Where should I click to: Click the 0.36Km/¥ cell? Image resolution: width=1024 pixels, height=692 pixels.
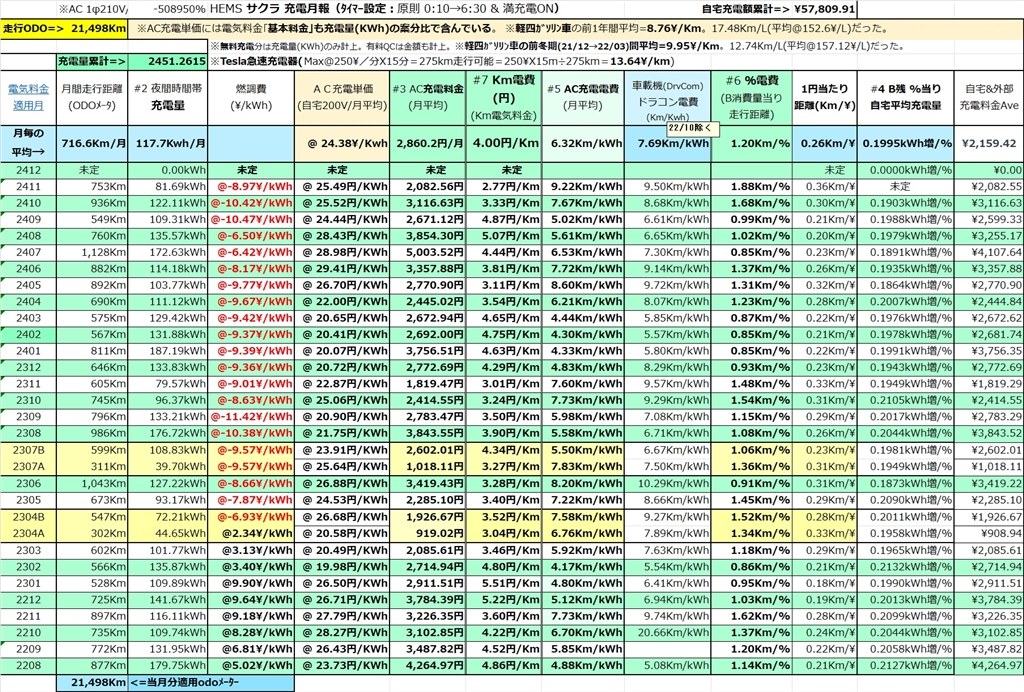825,187
